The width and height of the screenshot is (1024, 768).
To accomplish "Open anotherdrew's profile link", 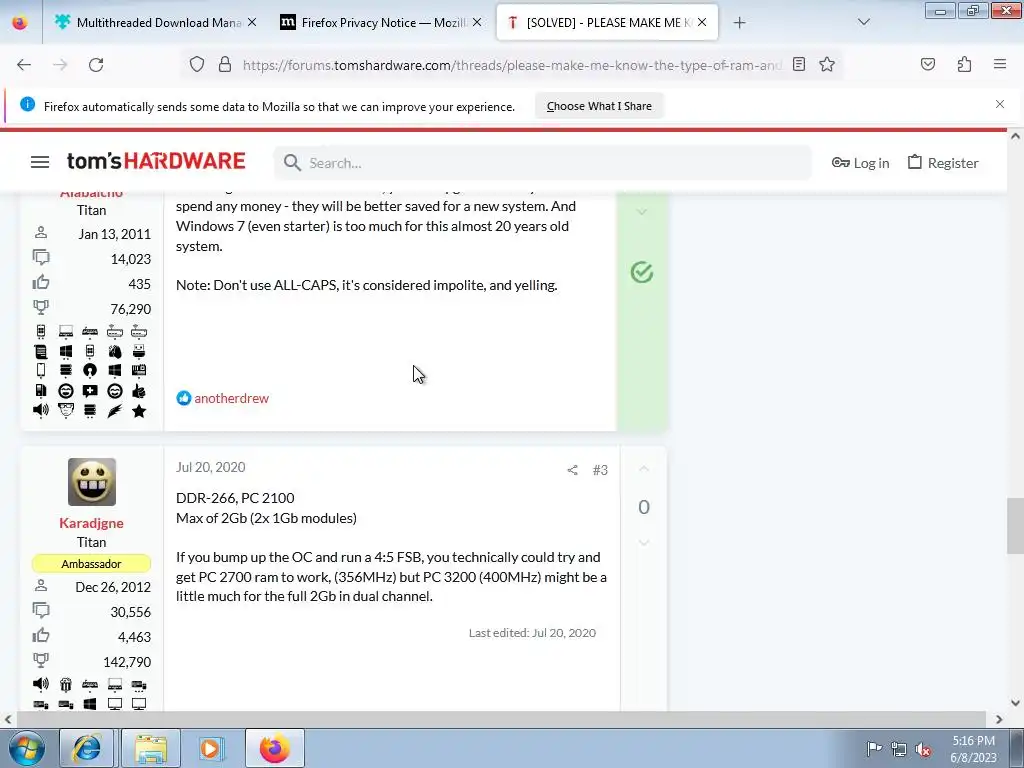I will pos(231,398).
